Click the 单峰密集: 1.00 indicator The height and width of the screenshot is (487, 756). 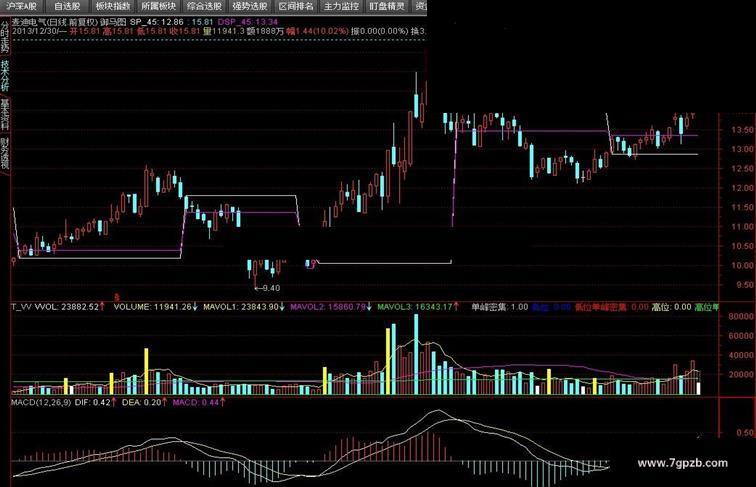(500, 307)
